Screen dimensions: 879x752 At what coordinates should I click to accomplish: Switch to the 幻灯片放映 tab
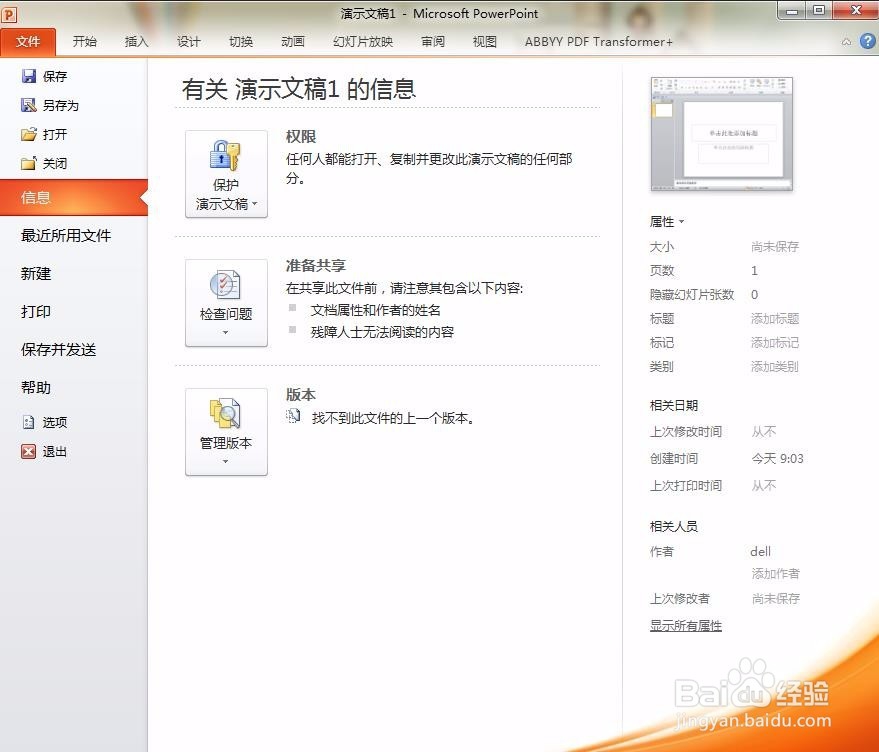[x=363, y=41]
